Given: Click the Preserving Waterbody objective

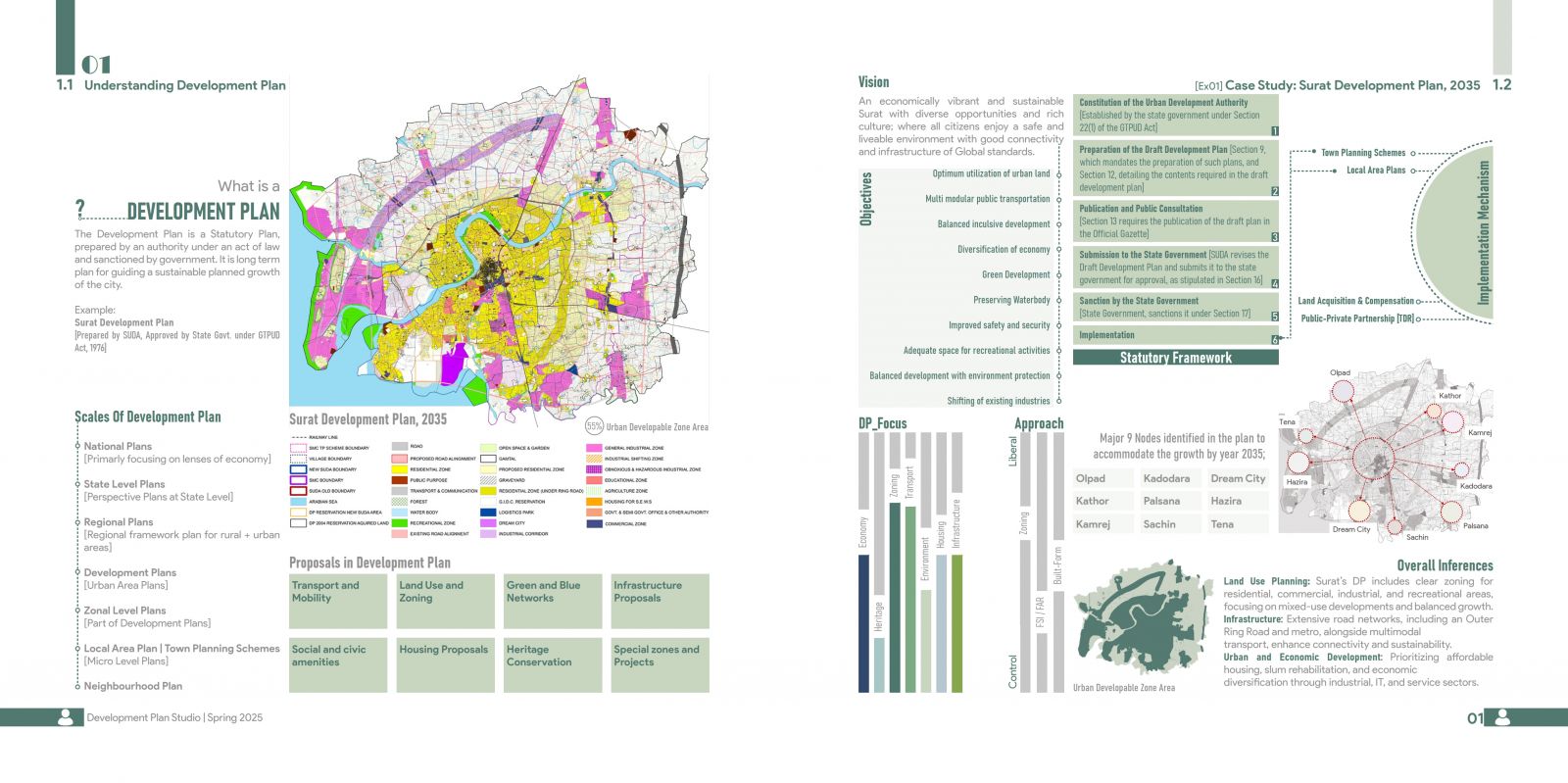Looking at the screenshot, I should [1011, 300].
